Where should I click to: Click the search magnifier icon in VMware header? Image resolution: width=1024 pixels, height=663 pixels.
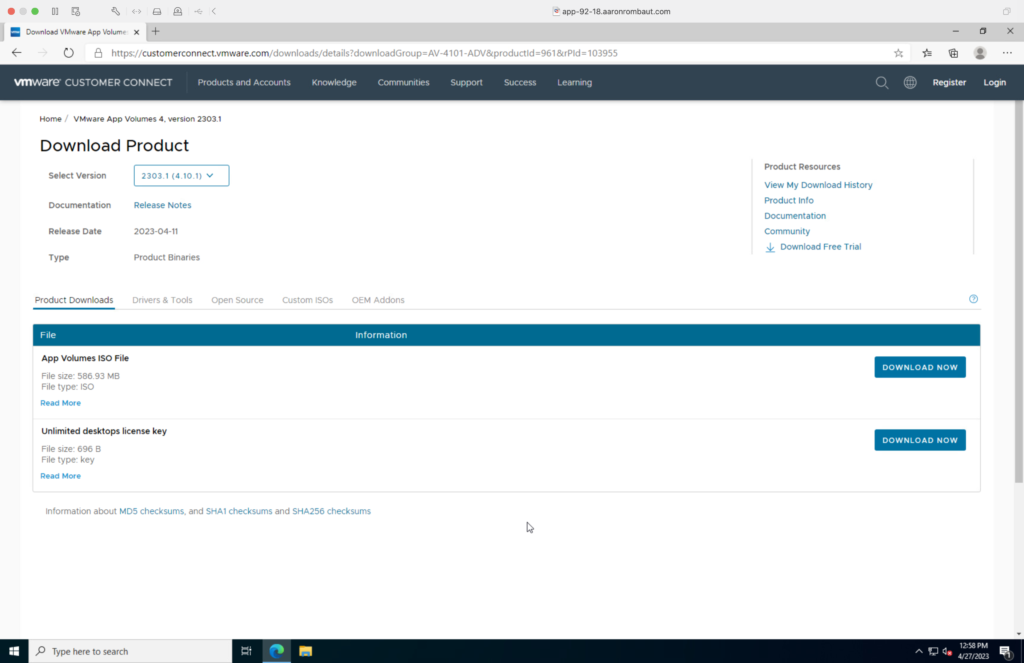tap(881, 83)
